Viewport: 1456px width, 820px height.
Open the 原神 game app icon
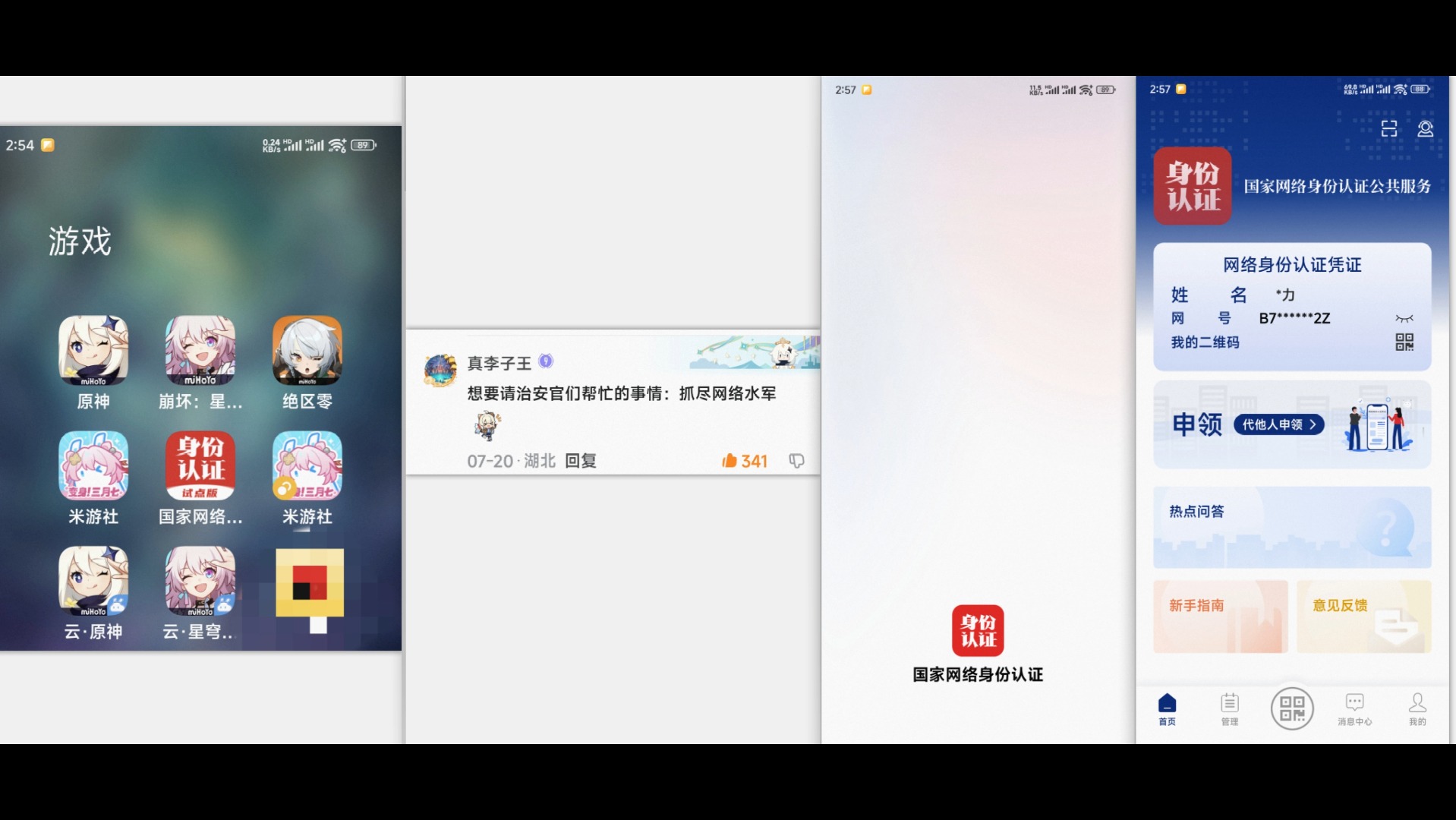pos(93,351)
